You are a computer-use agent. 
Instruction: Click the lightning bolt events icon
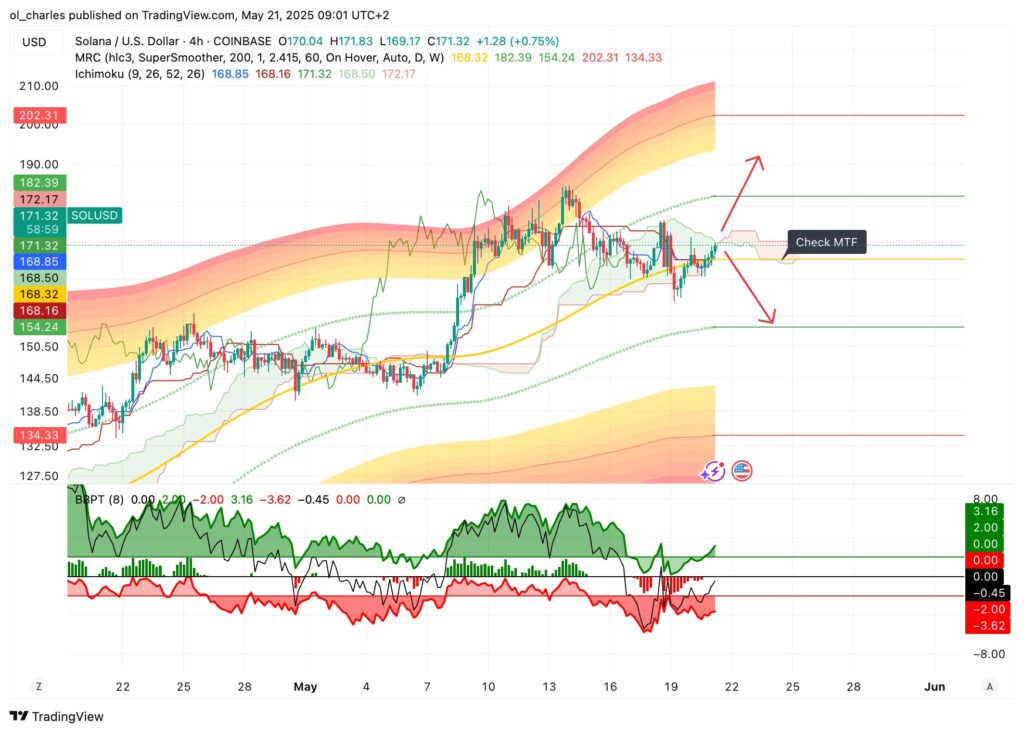pos(713,471)
